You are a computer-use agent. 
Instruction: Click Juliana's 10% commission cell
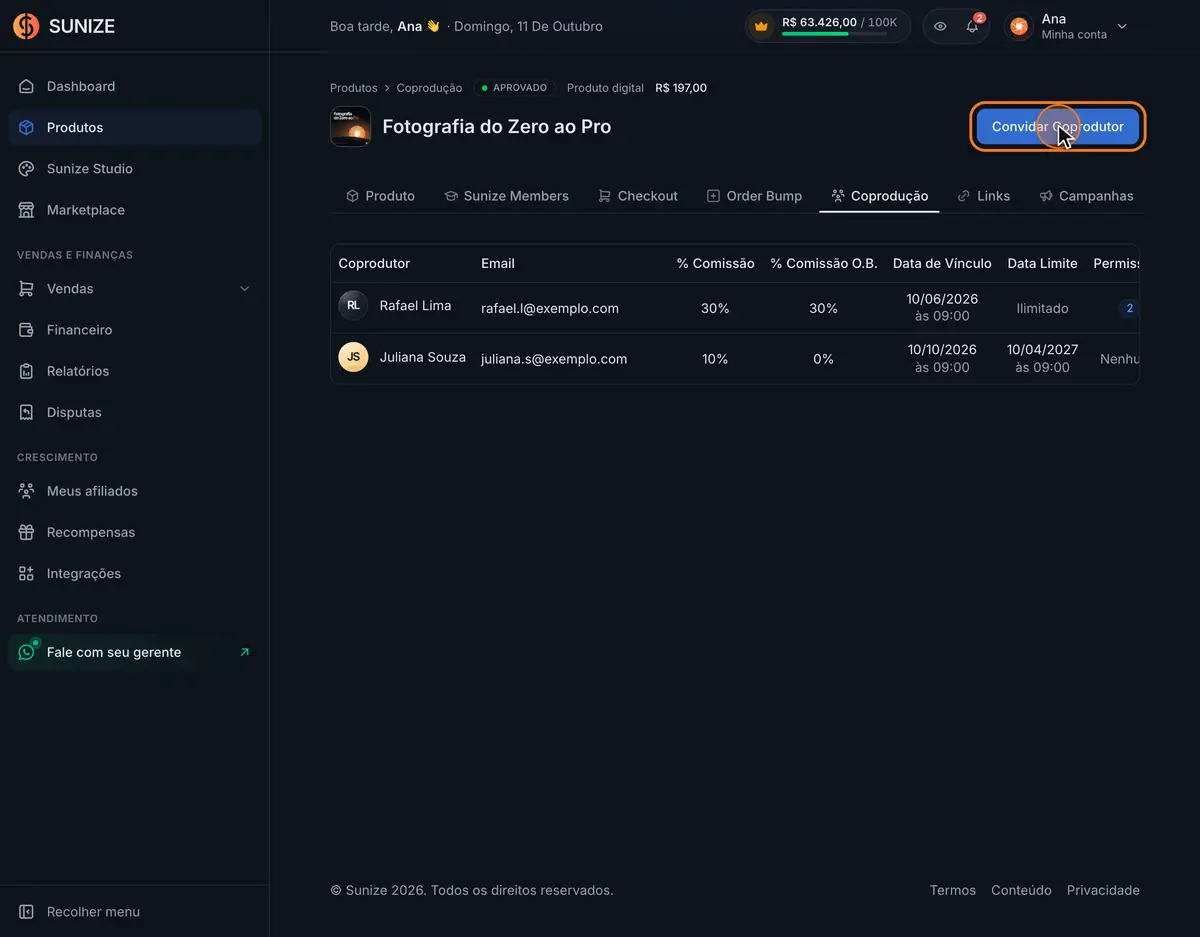[x=715, y=359]
